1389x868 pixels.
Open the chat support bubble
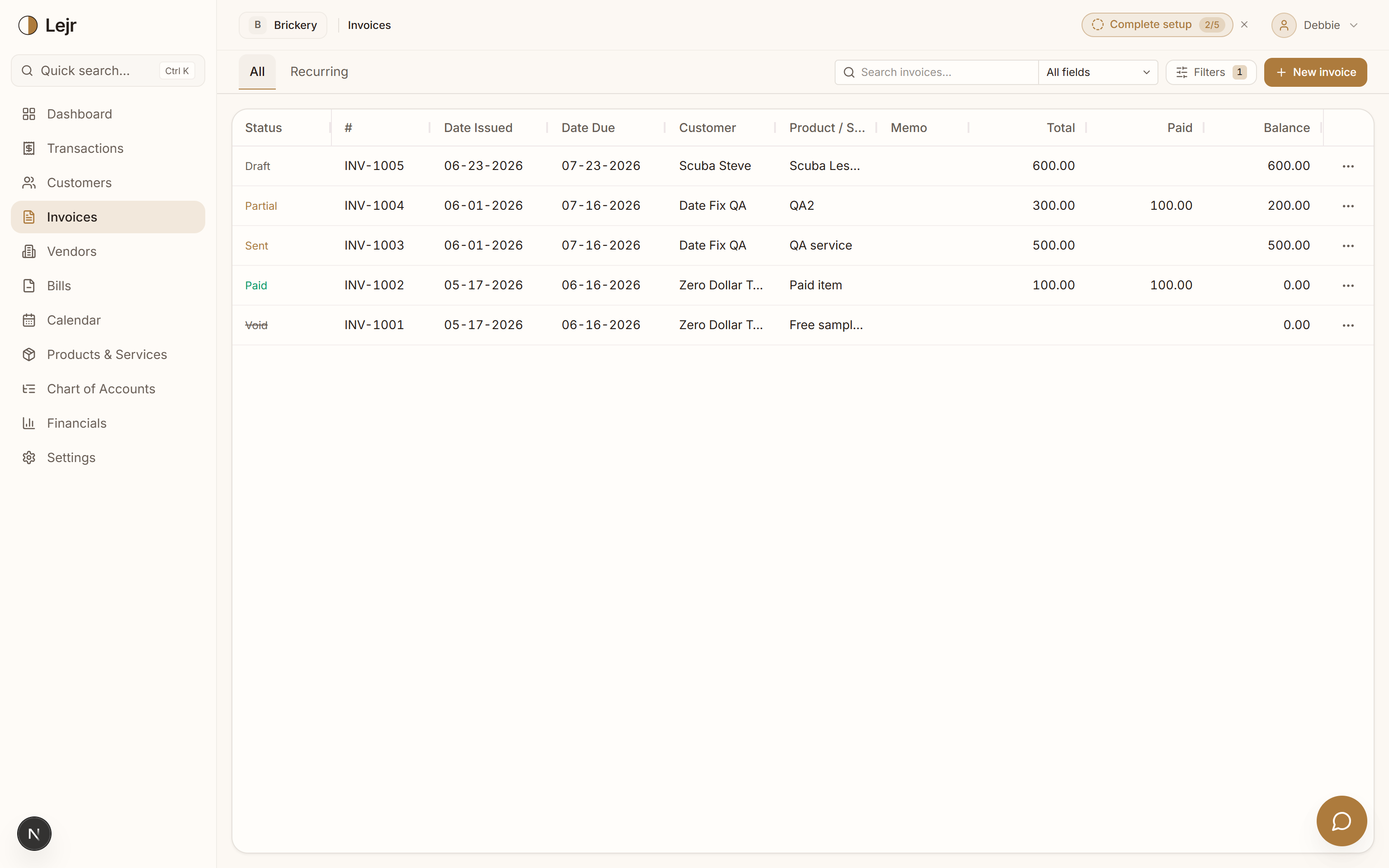(1342, 821)
